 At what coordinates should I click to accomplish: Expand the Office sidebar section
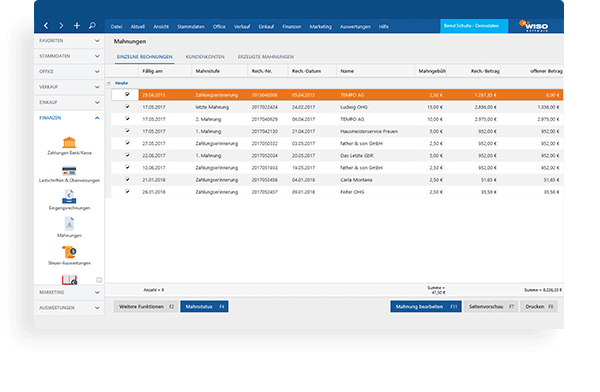click(x=69, y=72)
